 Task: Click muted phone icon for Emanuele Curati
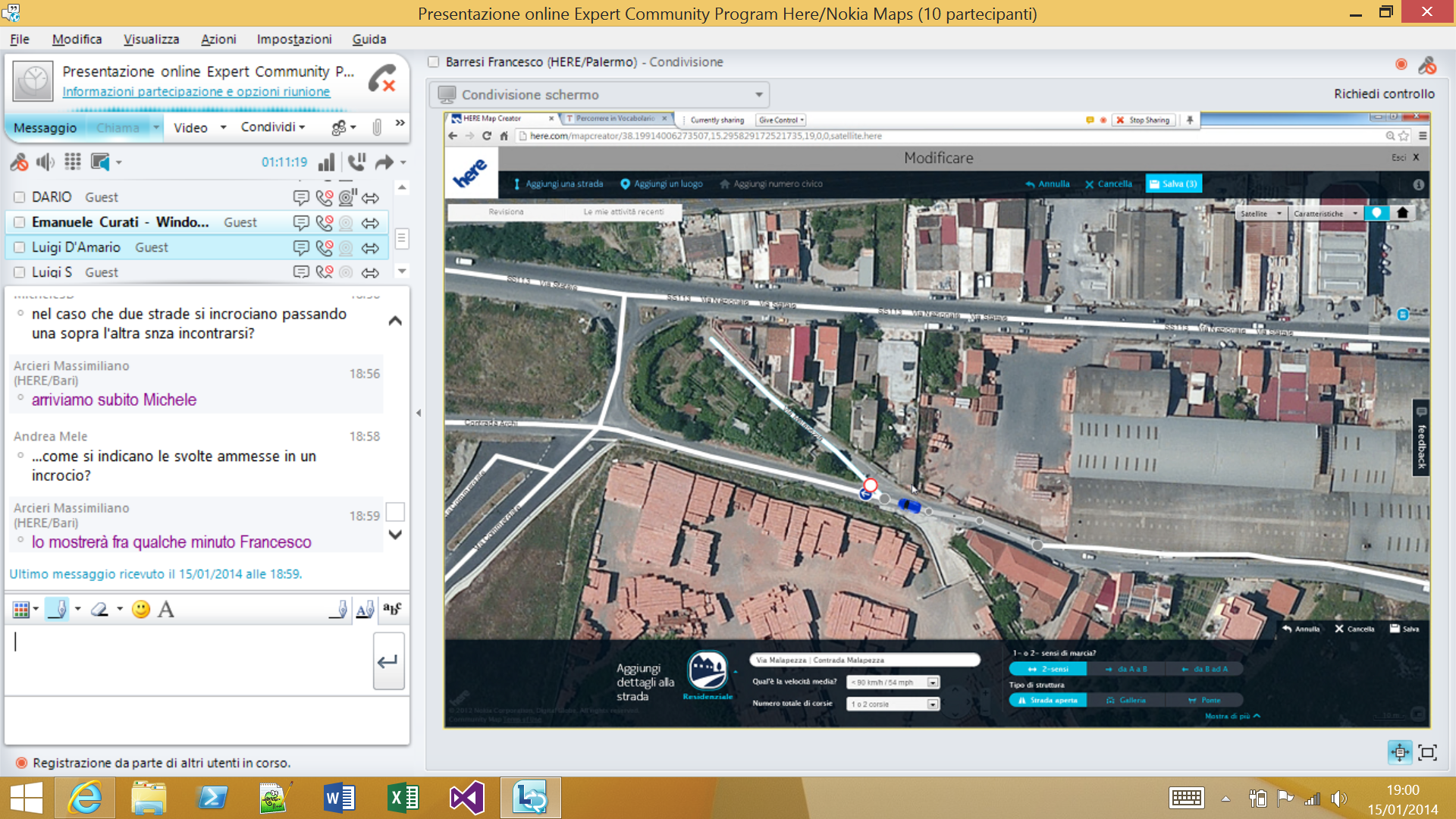point(325,223)
